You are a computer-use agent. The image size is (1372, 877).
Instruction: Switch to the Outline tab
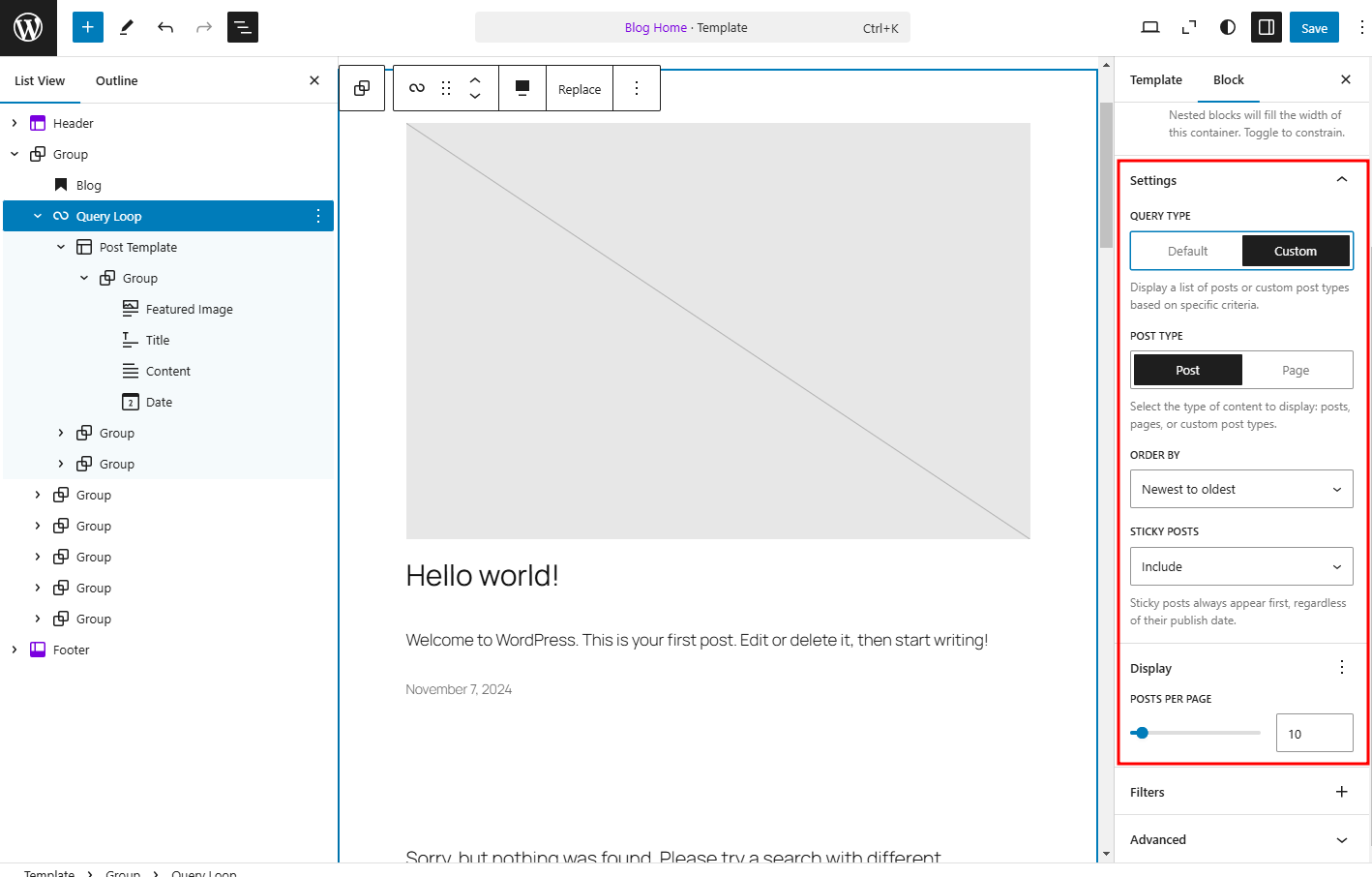[x=116, y=80]
